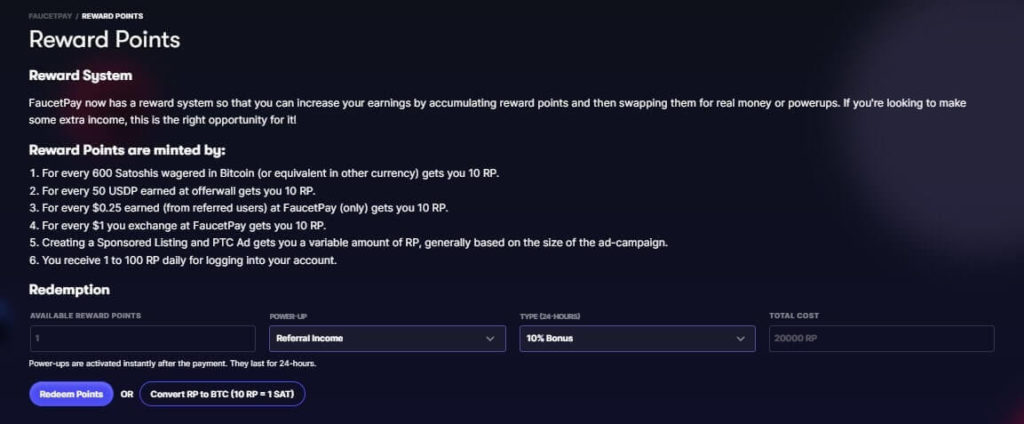Click the large Reward Points page heading

click(104, 40)
